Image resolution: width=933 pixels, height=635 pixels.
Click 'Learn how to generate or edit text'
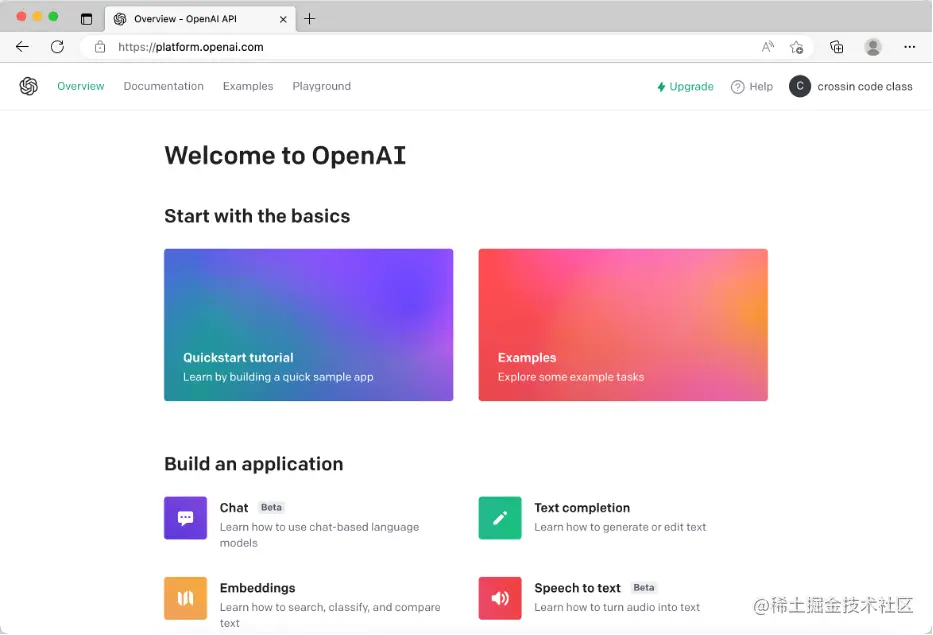click(620, 527)
